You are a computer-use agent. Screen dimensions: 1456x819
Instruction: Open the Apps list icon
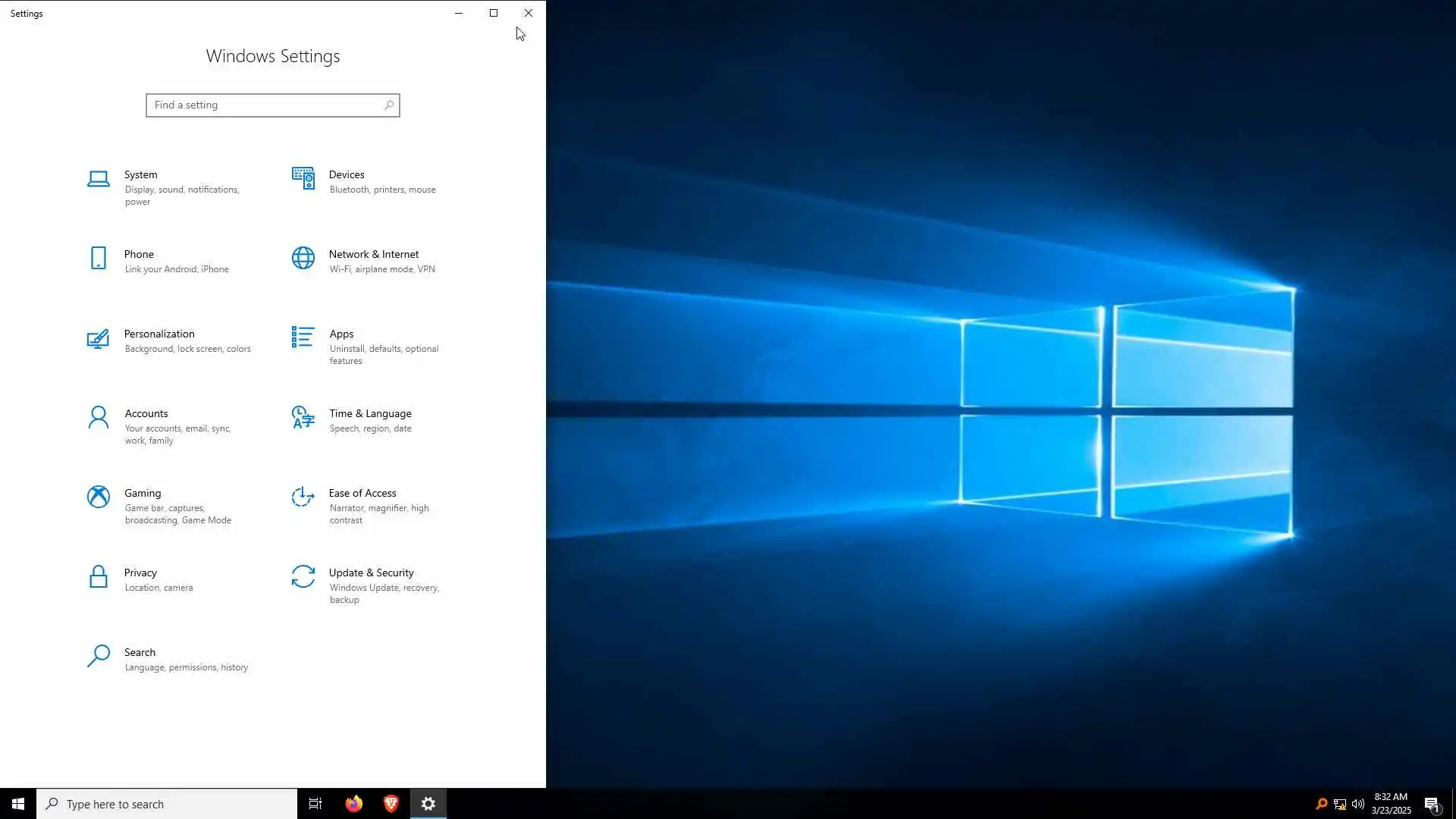303,337
